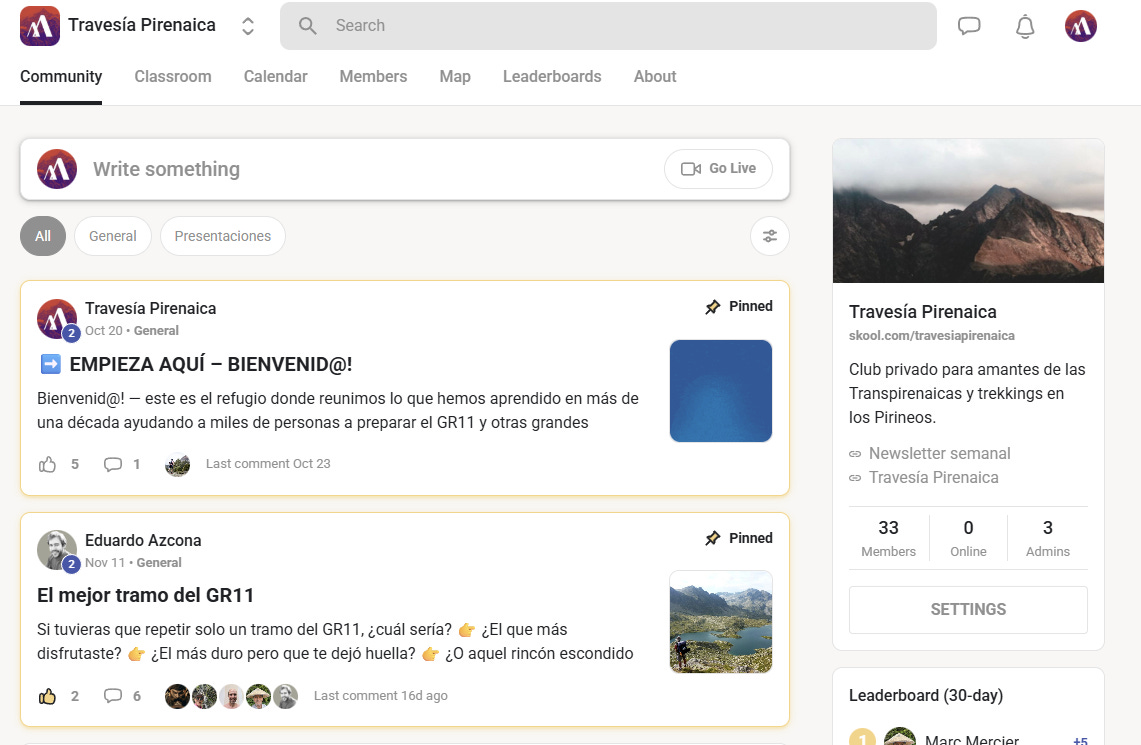
Task: Focus the Search input field
Action: pyautogui.click(x=608, y=26)
